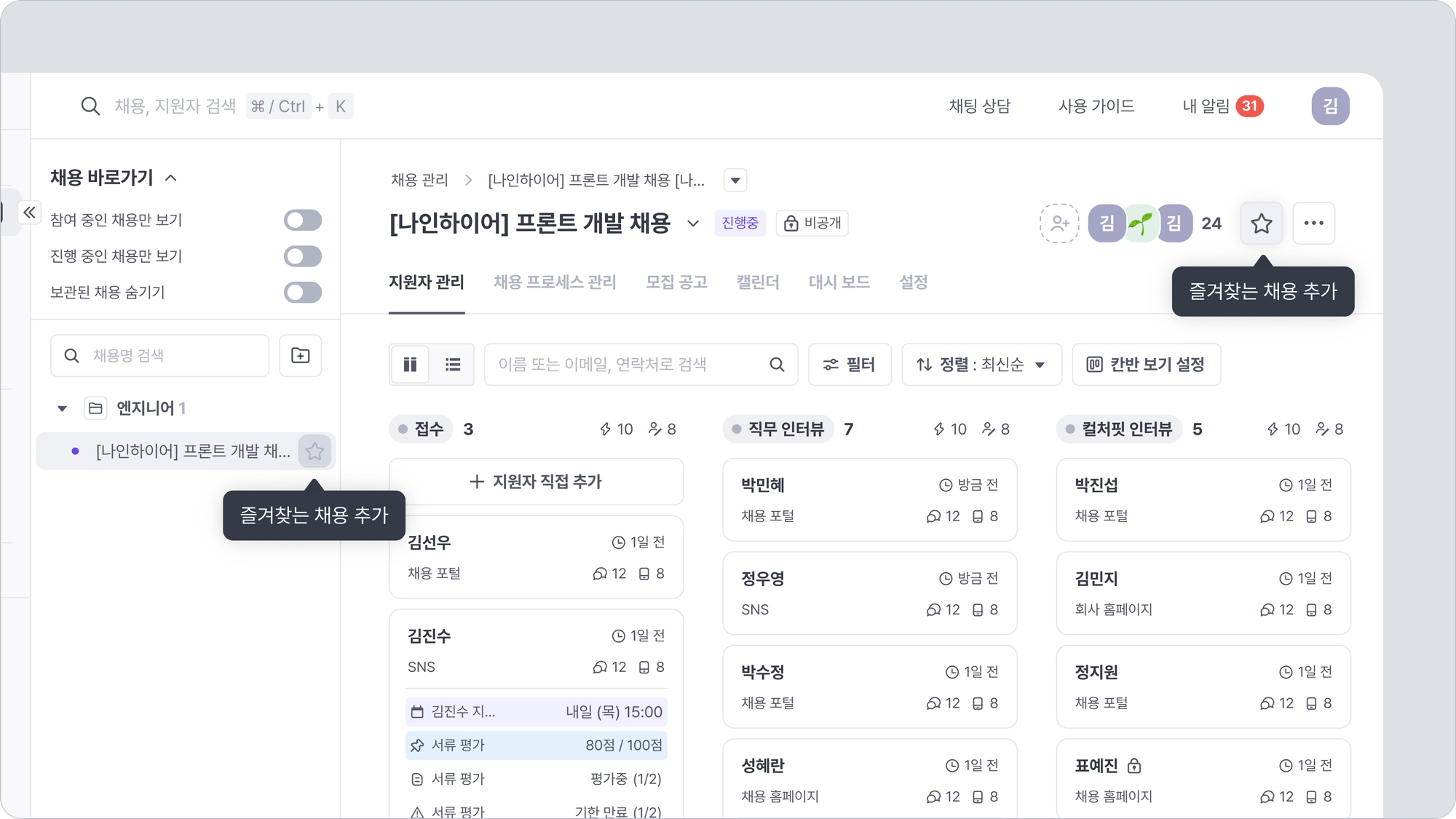This screenshot has width=1456, height=819.
Task: Click the 직무 인터뷰 column person count icon
Action: (988, 430)
